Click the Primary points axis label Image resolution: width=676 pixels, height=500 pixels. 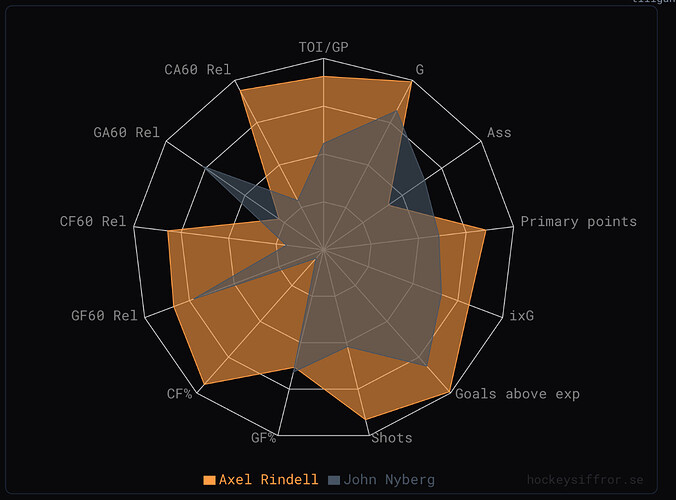579,222
